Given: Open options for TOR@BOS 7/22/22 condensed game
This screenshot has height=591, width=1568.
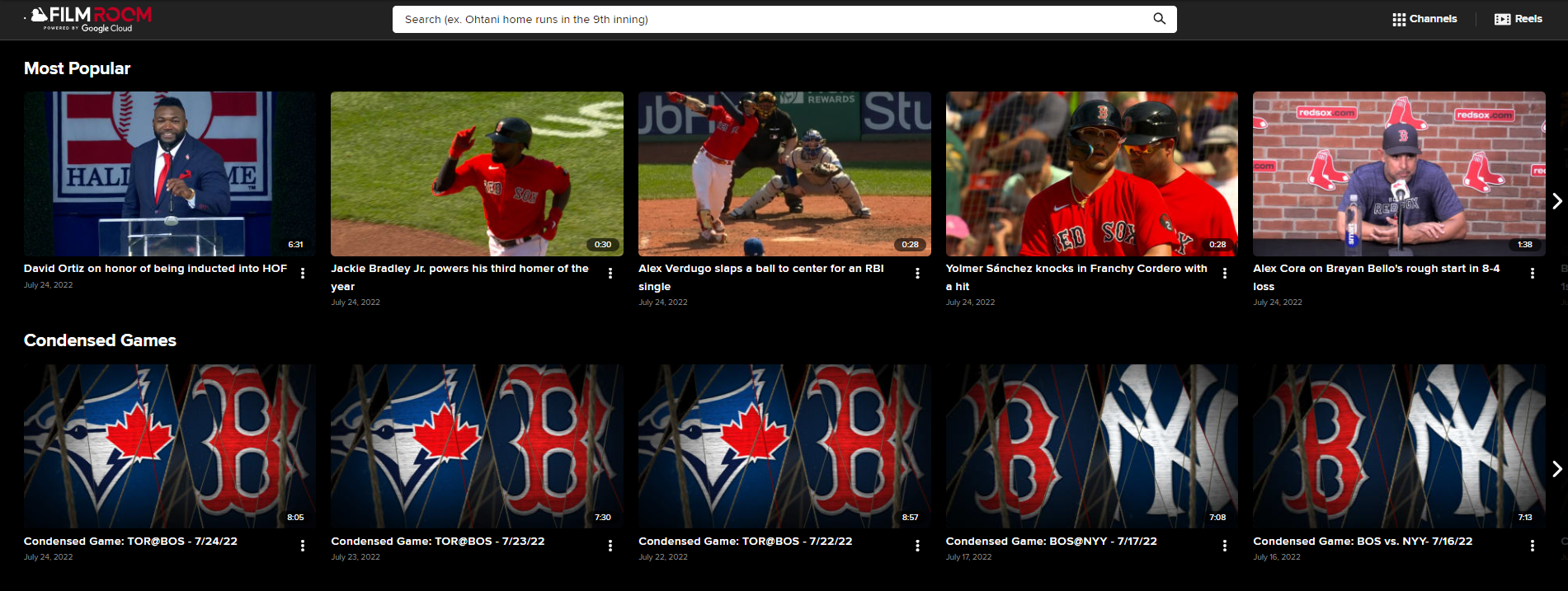Looking at the screenshot, I should pyautogui.click(x=917, y=546).
